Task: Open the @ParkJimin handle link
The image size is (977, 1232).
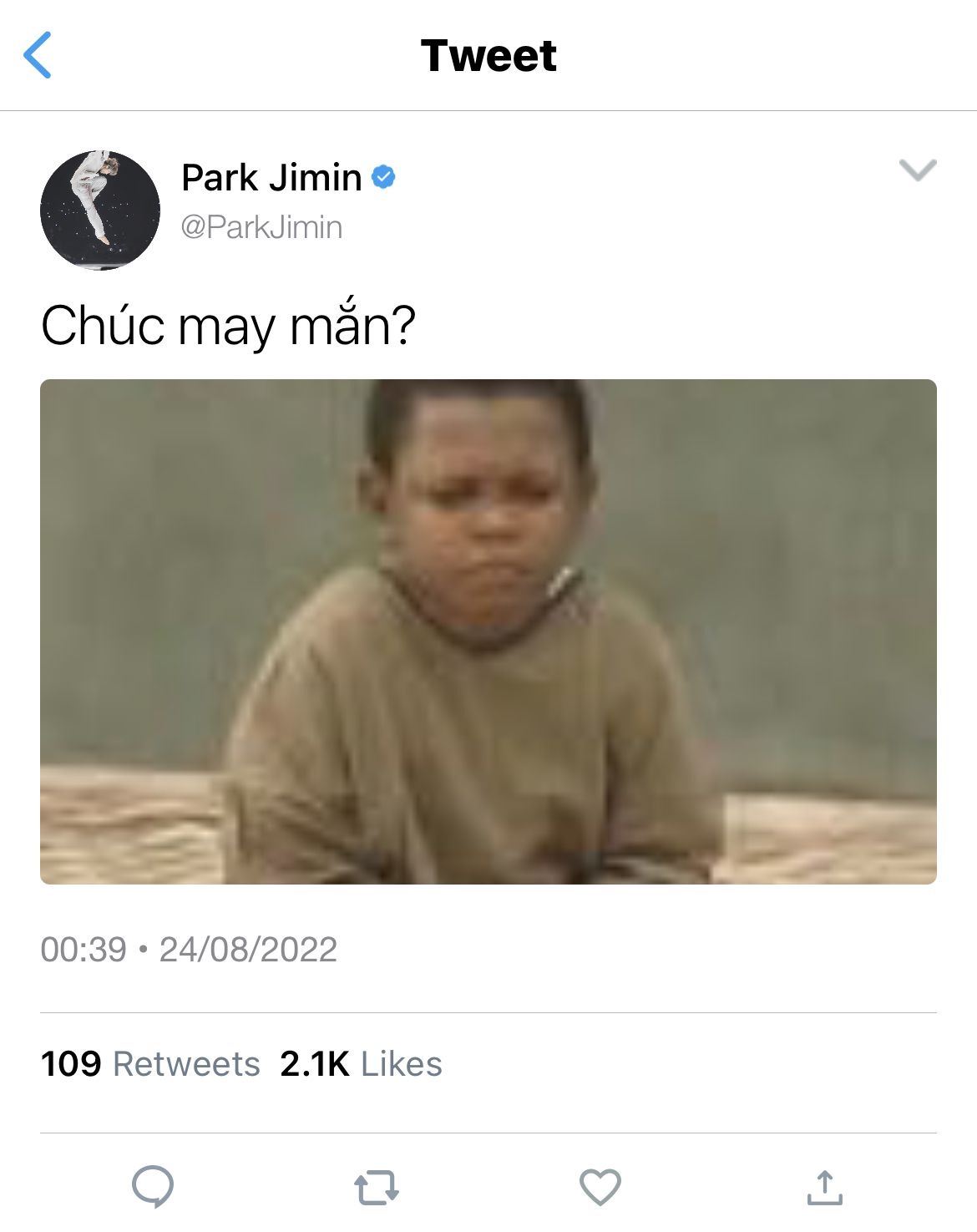Action: point(261,227)
